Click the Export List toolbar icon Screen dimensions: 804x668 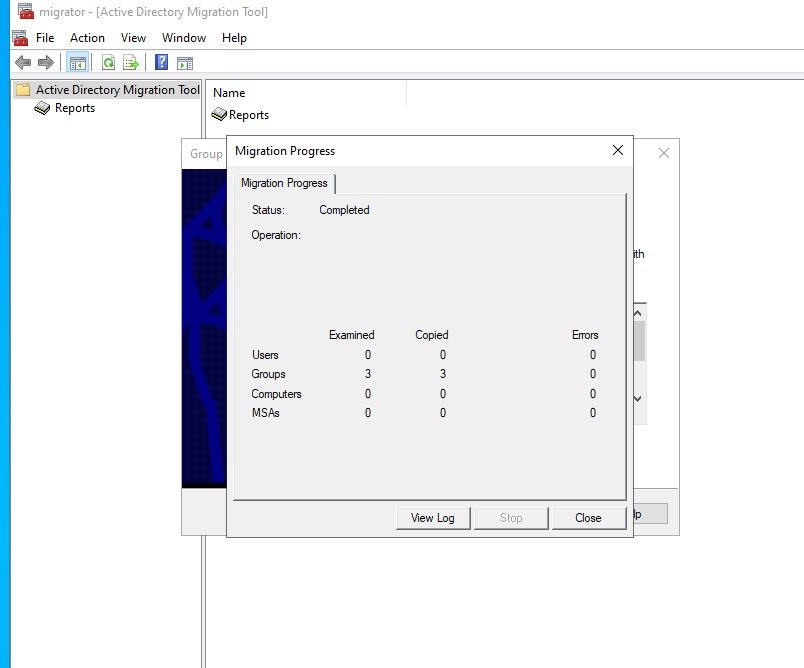tap(131, 63)
